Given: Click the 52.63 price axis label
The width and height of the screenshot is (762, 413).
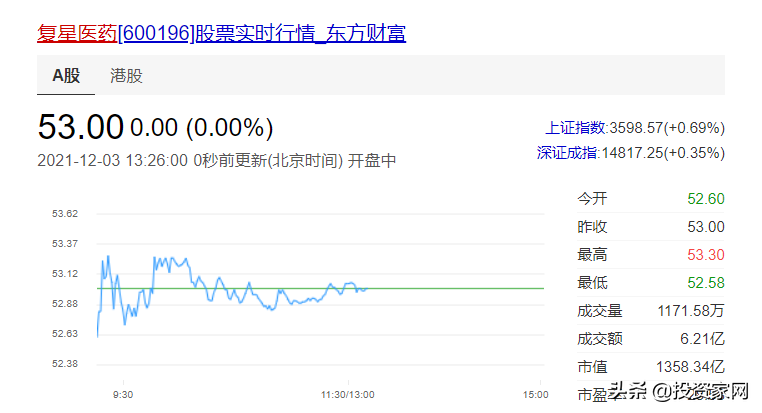Looking at the screenshot, I should [x=65, y=333].
